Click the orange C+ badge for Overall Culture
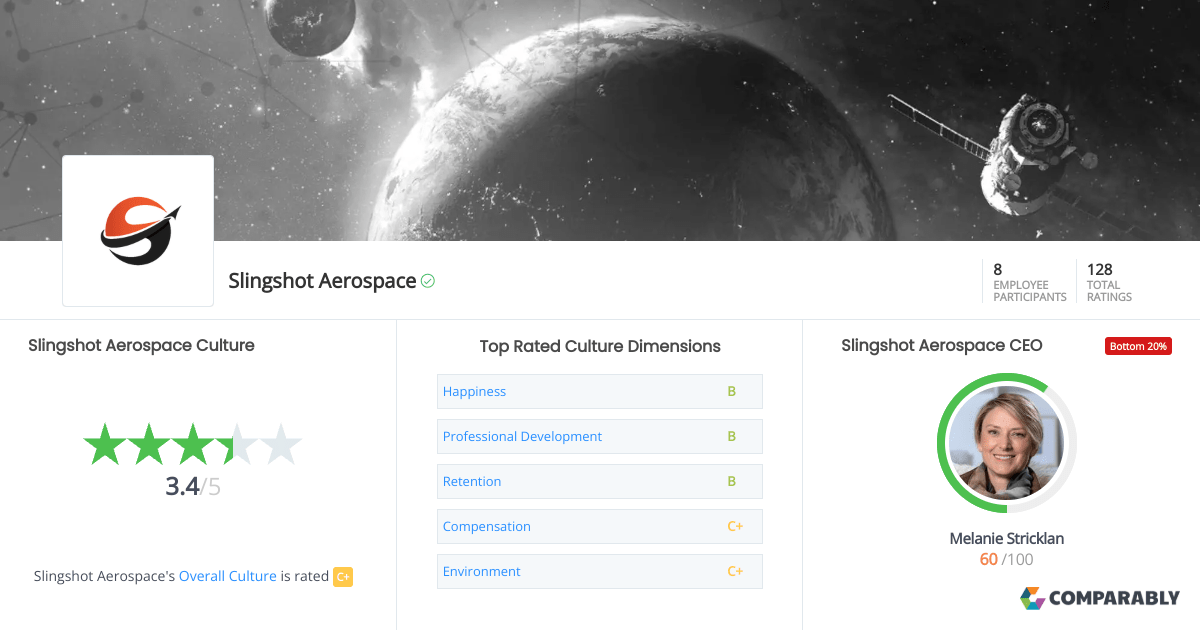 [343, 577]
